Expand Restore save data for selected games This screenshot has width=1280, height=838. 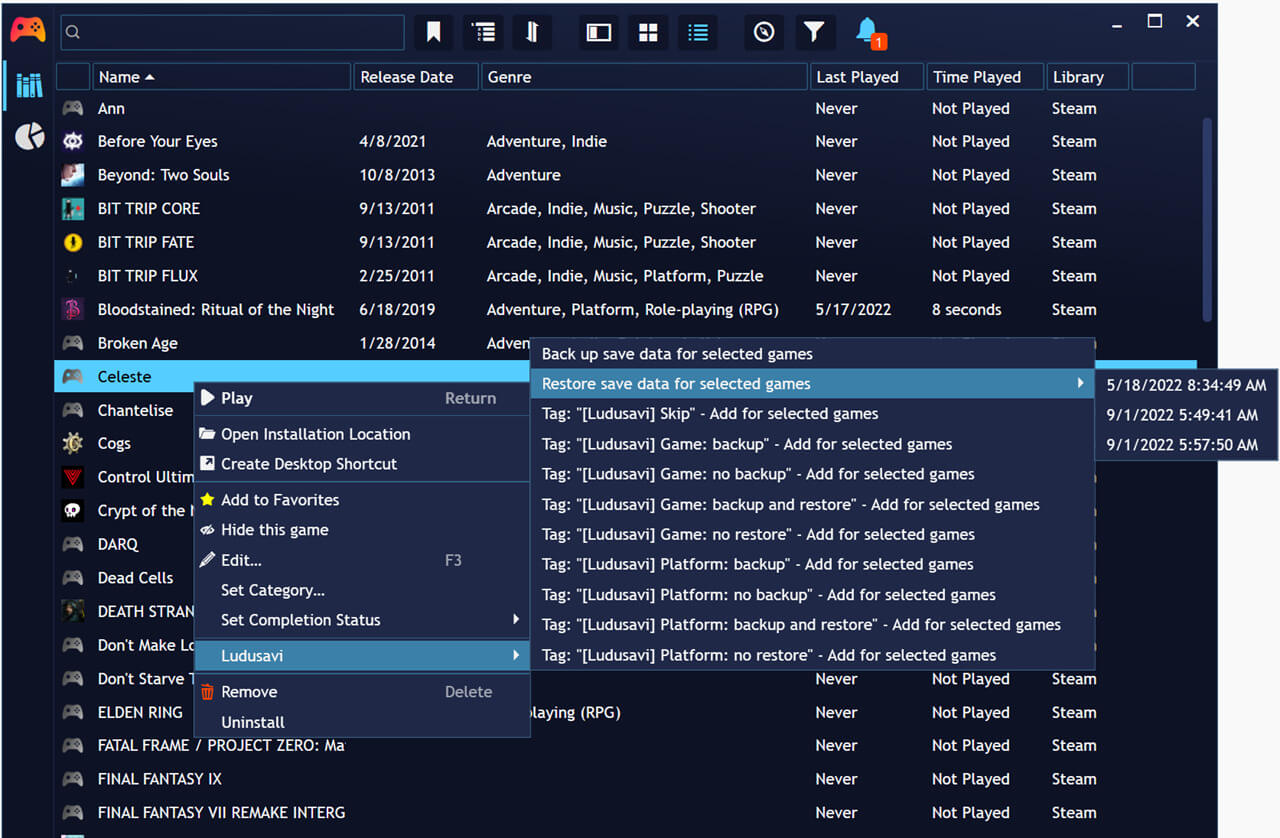click(x=812, y=384)
